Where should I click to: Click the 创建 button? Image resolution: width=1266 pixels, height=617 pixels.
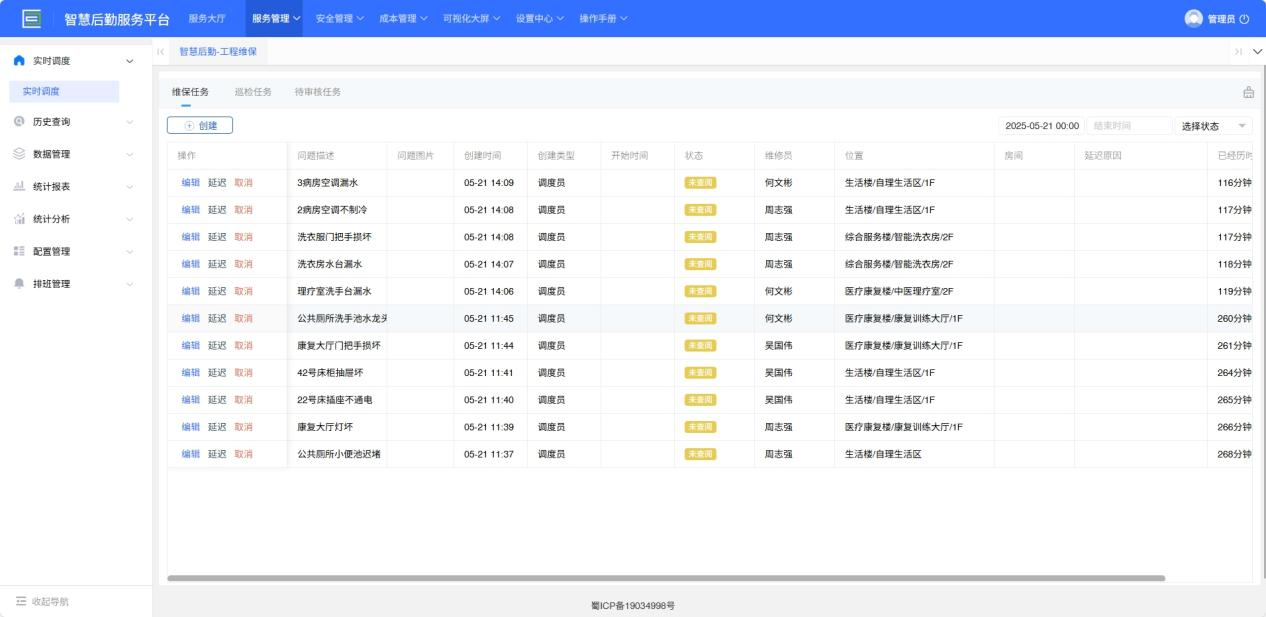[200, 125]
